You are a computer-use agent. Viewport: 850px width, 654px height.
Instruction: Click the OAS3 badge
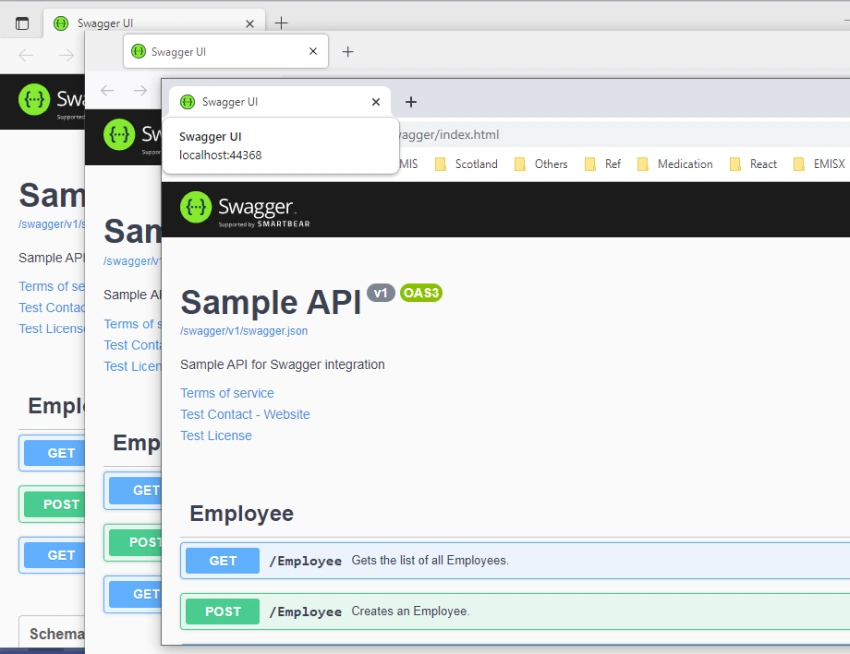[x=421, y=293]
